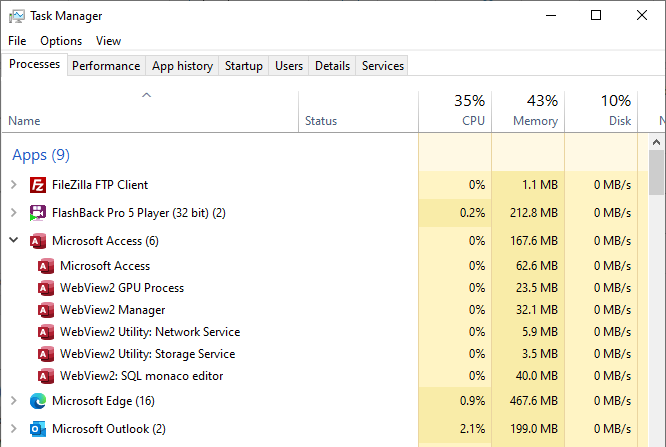This screenshot has width=666, height=447.
Task: Maximize the Task Manager window
Action: (596, 16)
